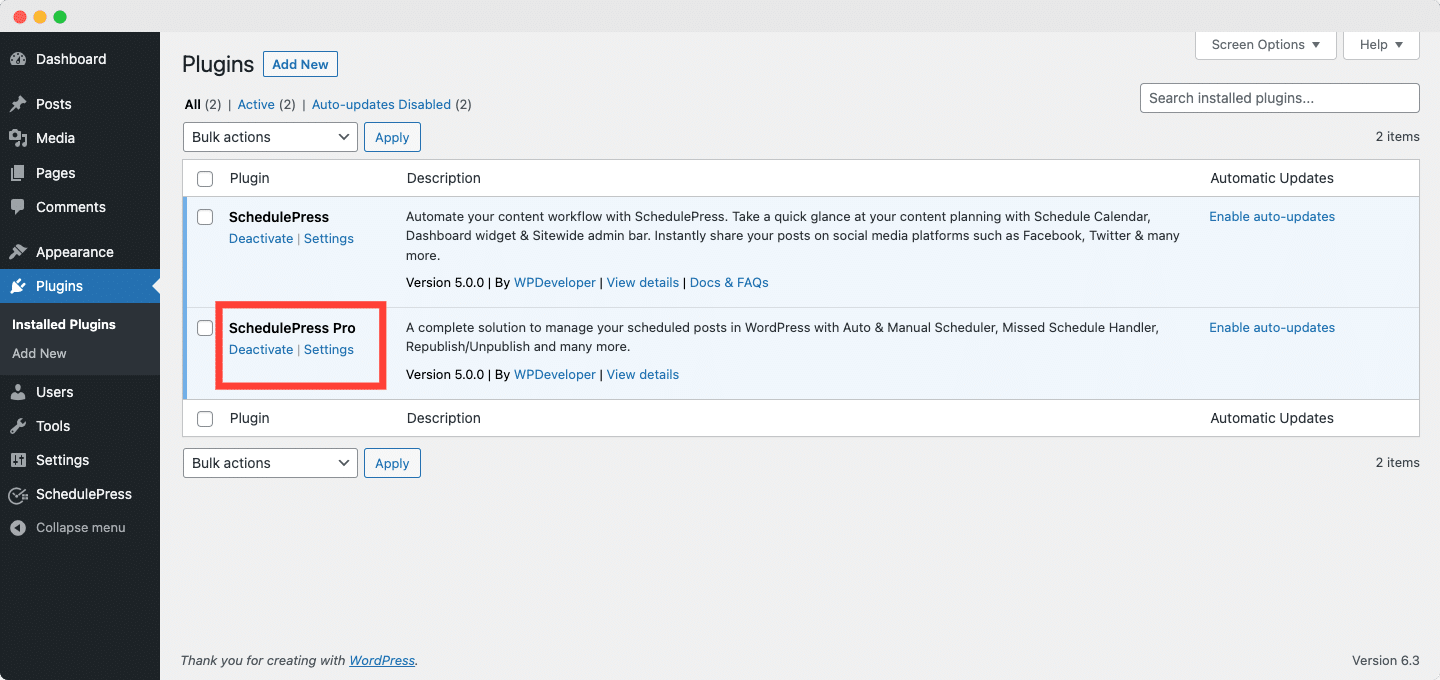This screenshot has height=680, width=1440.
Task: Go to Installed Plugins submenu item
Action: click(64, 324)
